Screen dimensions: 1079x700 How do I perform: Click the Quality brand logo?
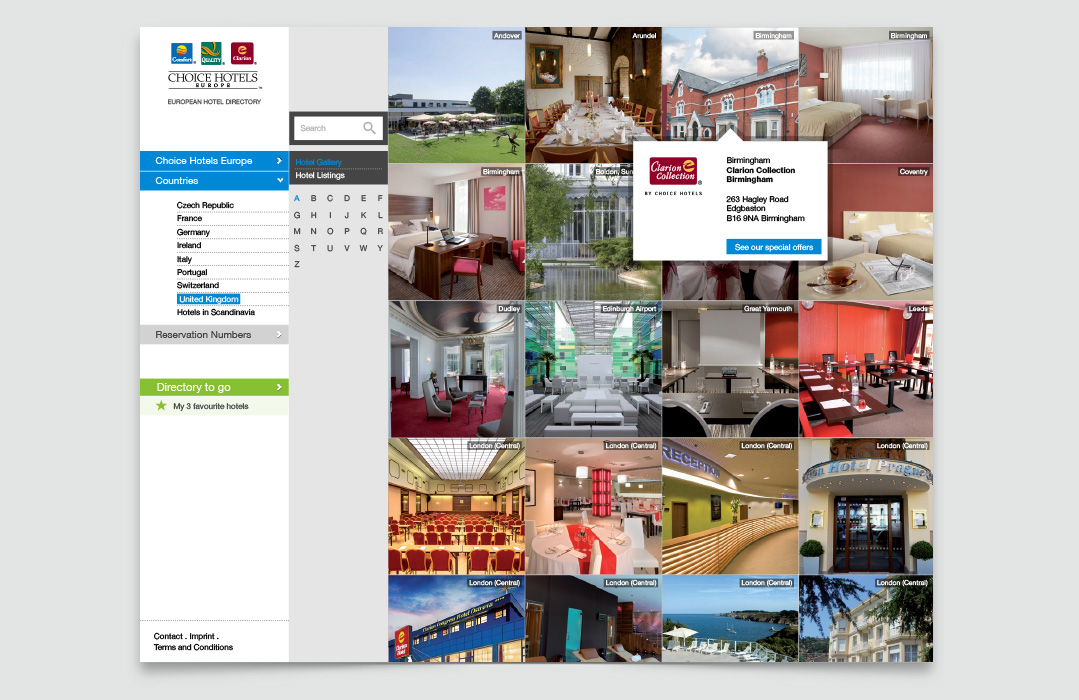[x=211, y=53]
